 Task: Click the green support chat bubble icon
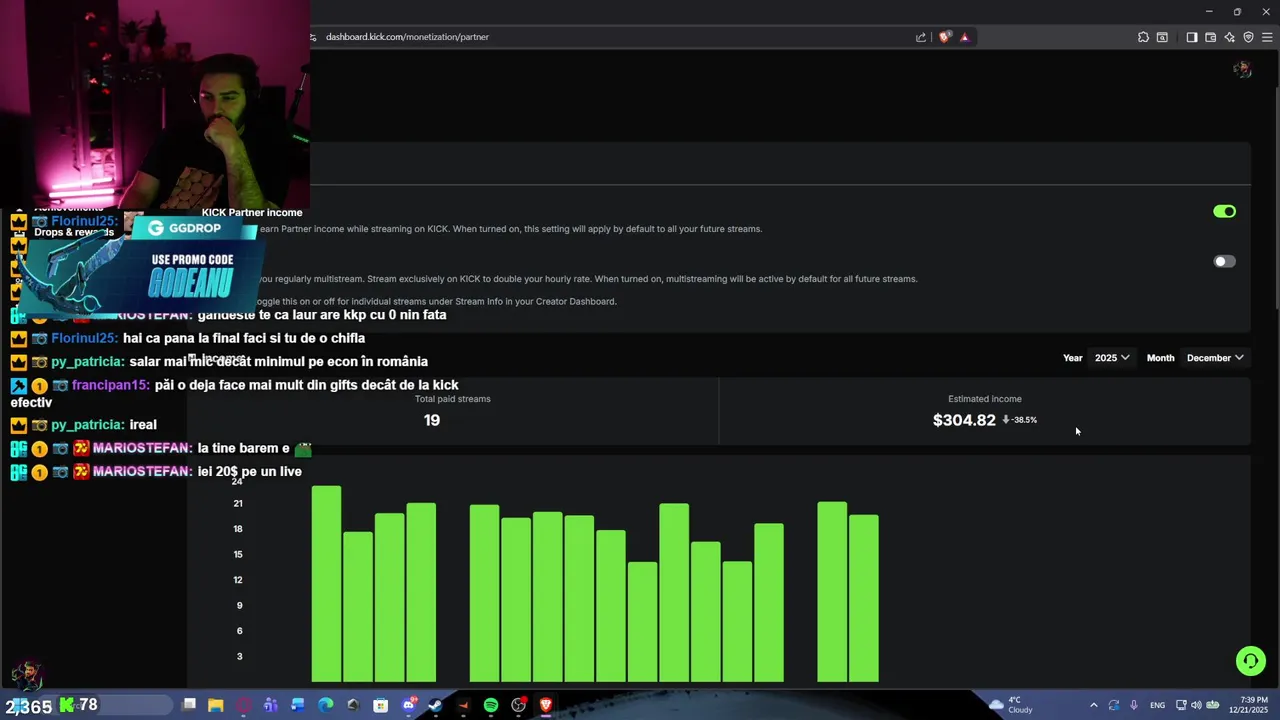(1250, 661)
